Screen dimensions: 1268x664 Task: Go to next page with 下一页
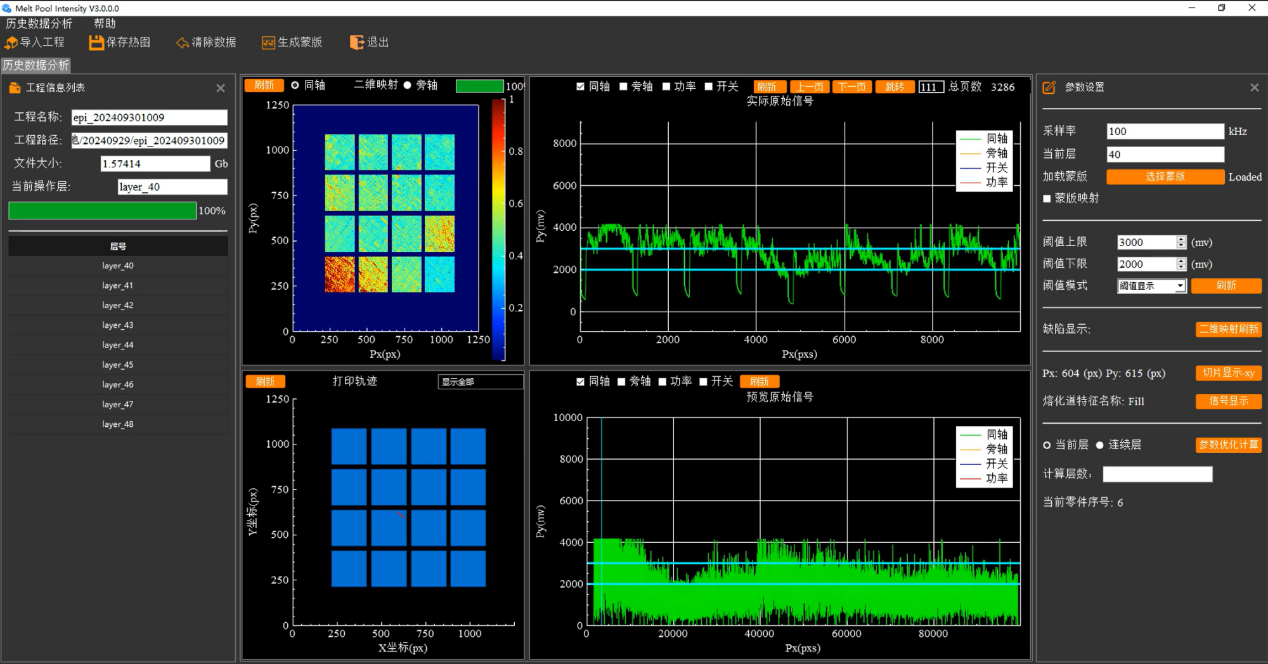(x=851, y=87)
